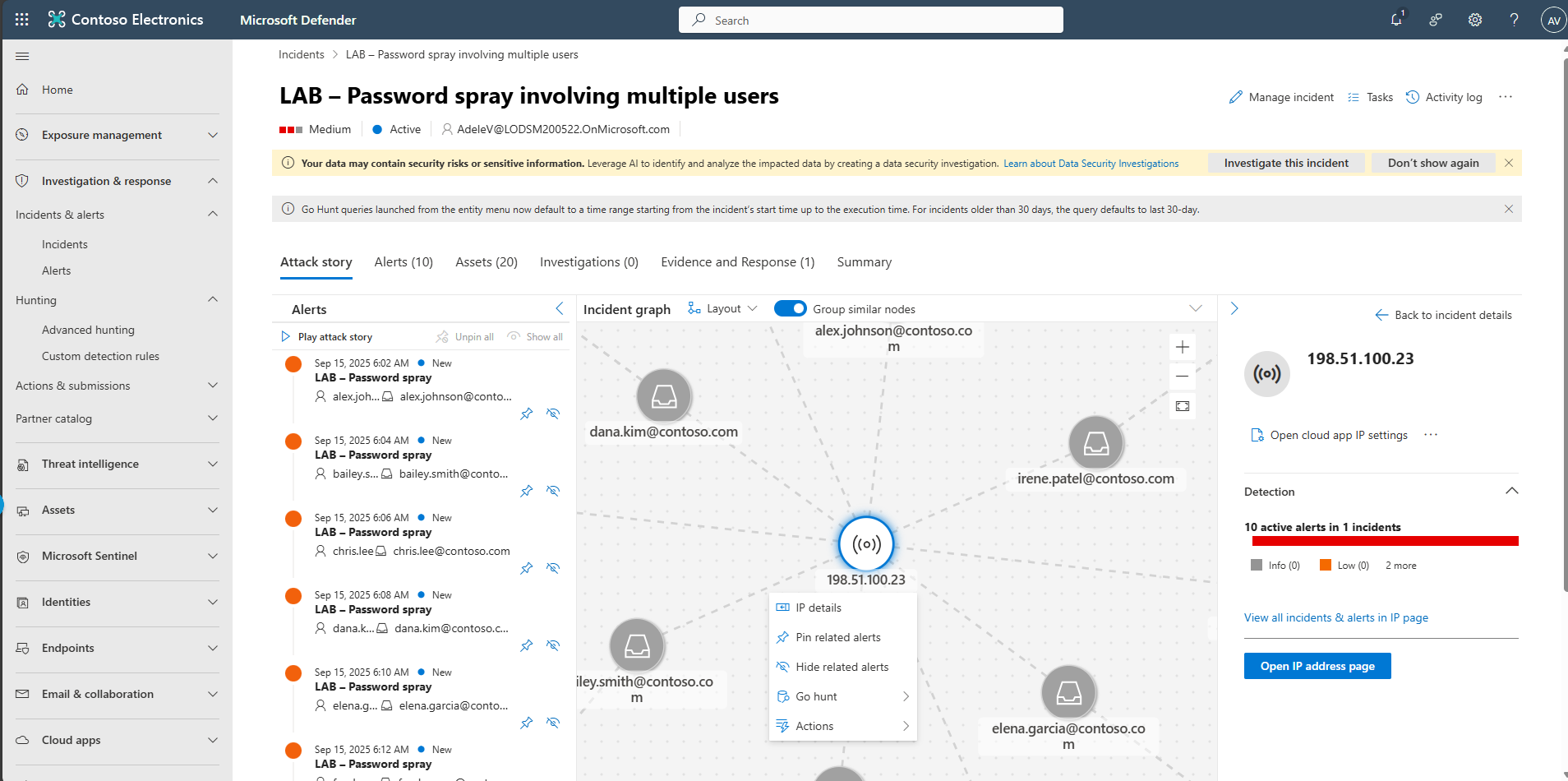Open ellipsis next to Open cloud app IP settings
This screenshot has height=781, width=1568.
point(1431,435)
